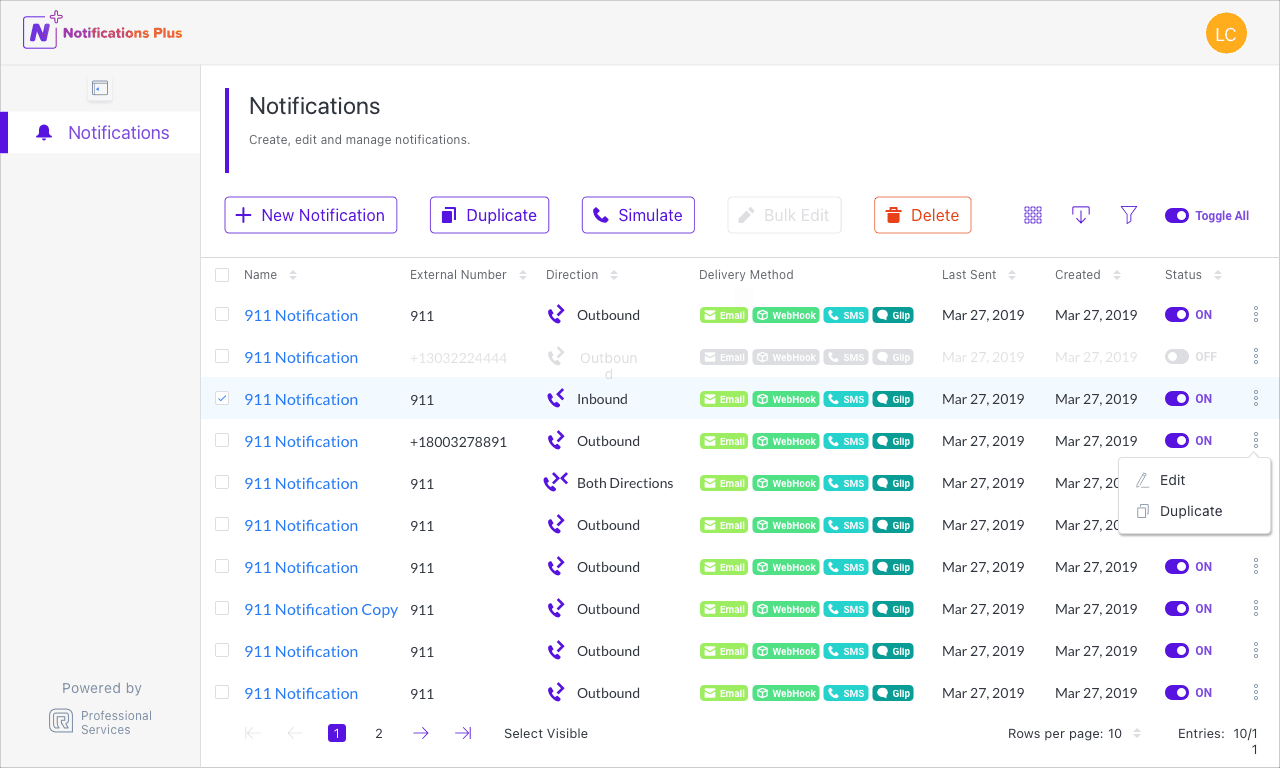Click the grid column-view icon

[x=1033, y=215]
